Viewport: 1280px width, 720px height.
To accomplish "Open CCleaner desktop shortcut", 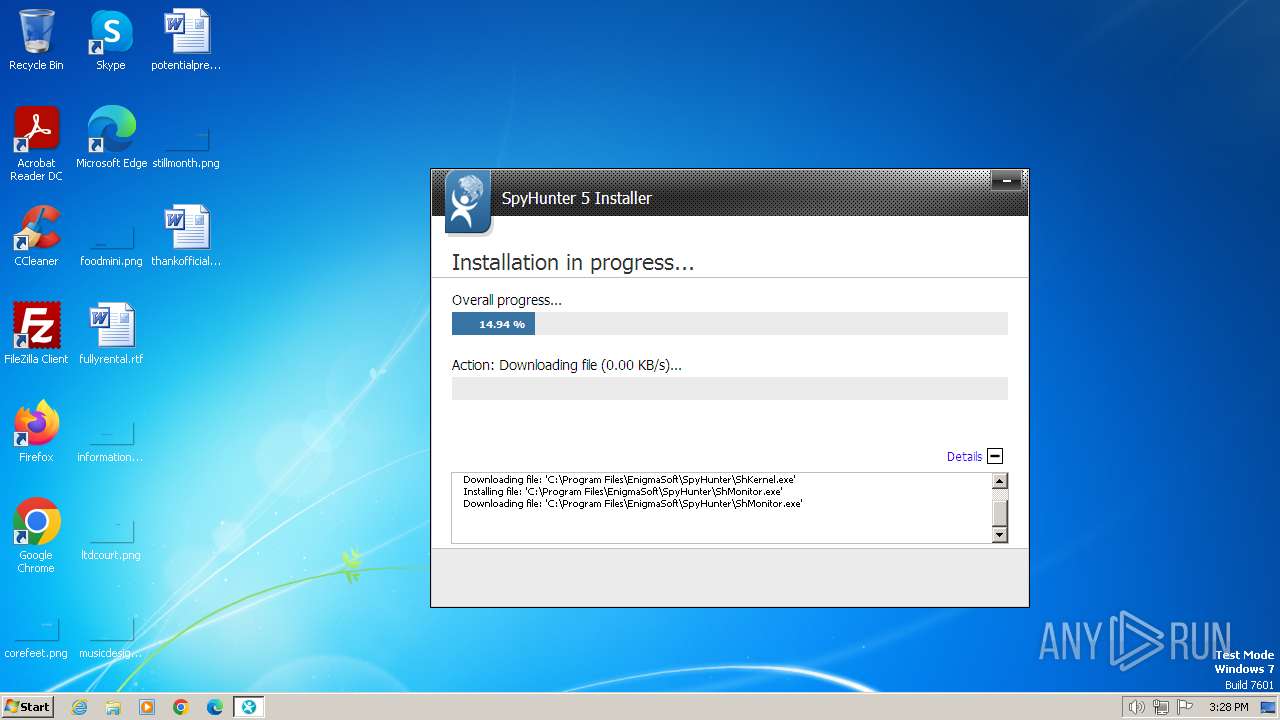I will pos(36,235).
